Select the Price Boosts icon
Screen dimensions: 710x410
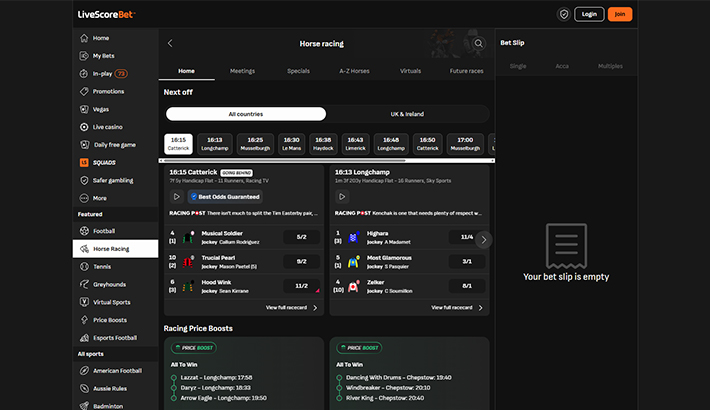(x=84, y=320)
